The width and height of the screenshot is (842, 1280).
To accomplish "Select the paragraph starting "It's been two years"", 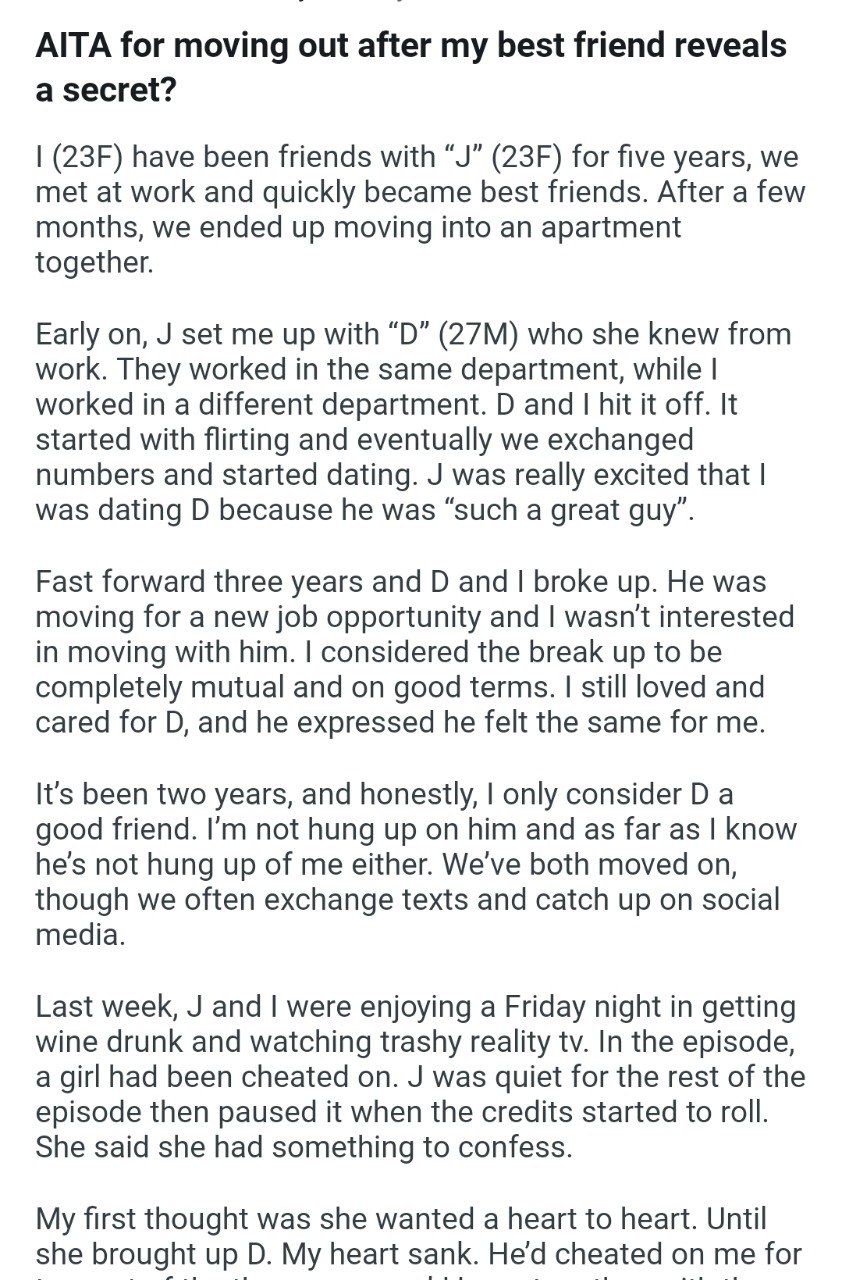I will (410, 863).
